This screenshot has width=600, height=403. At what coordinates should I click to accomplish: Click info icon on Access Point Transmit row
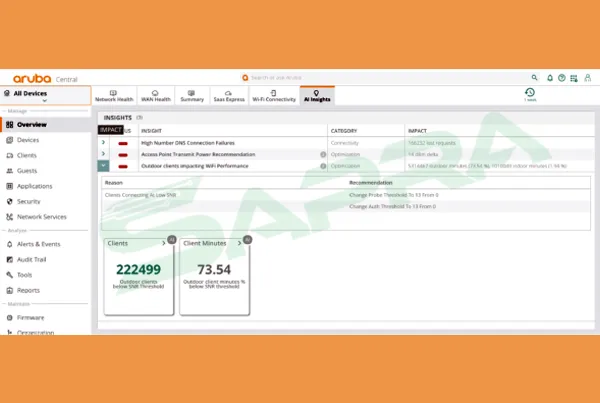coord(323,154)
